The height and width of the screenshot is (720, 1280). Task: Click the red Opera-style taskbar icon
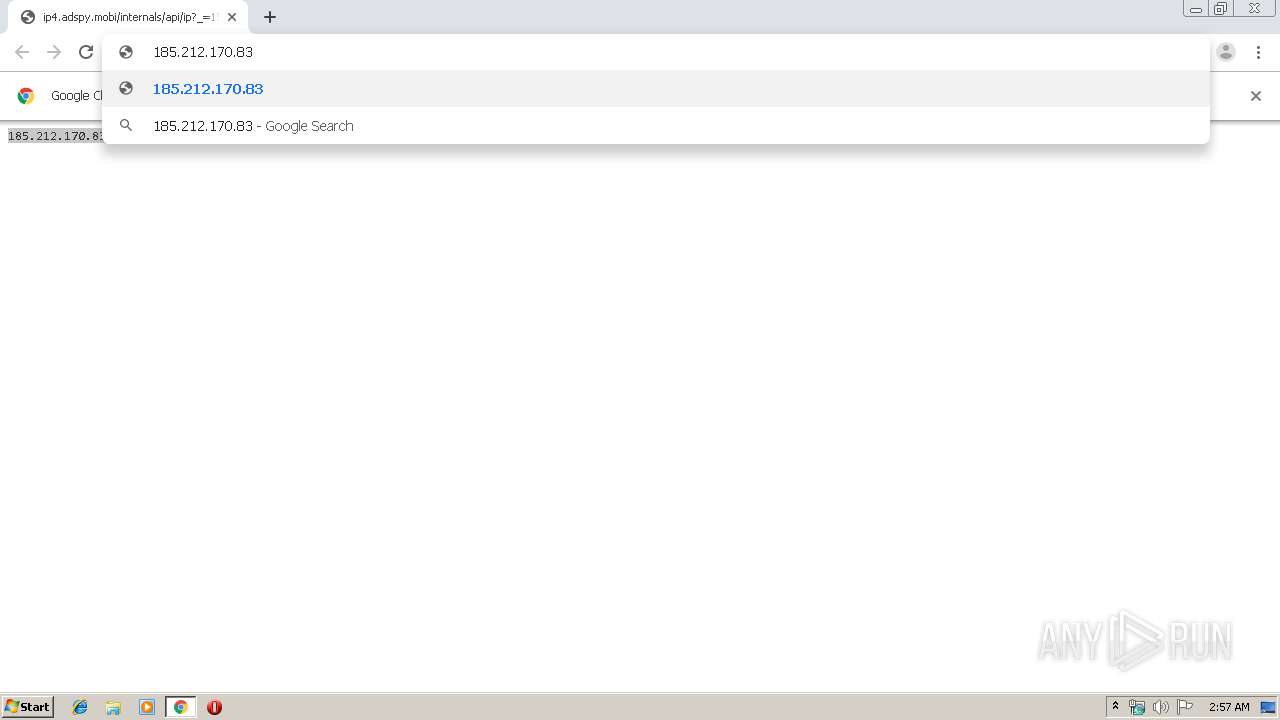[214, 707]
